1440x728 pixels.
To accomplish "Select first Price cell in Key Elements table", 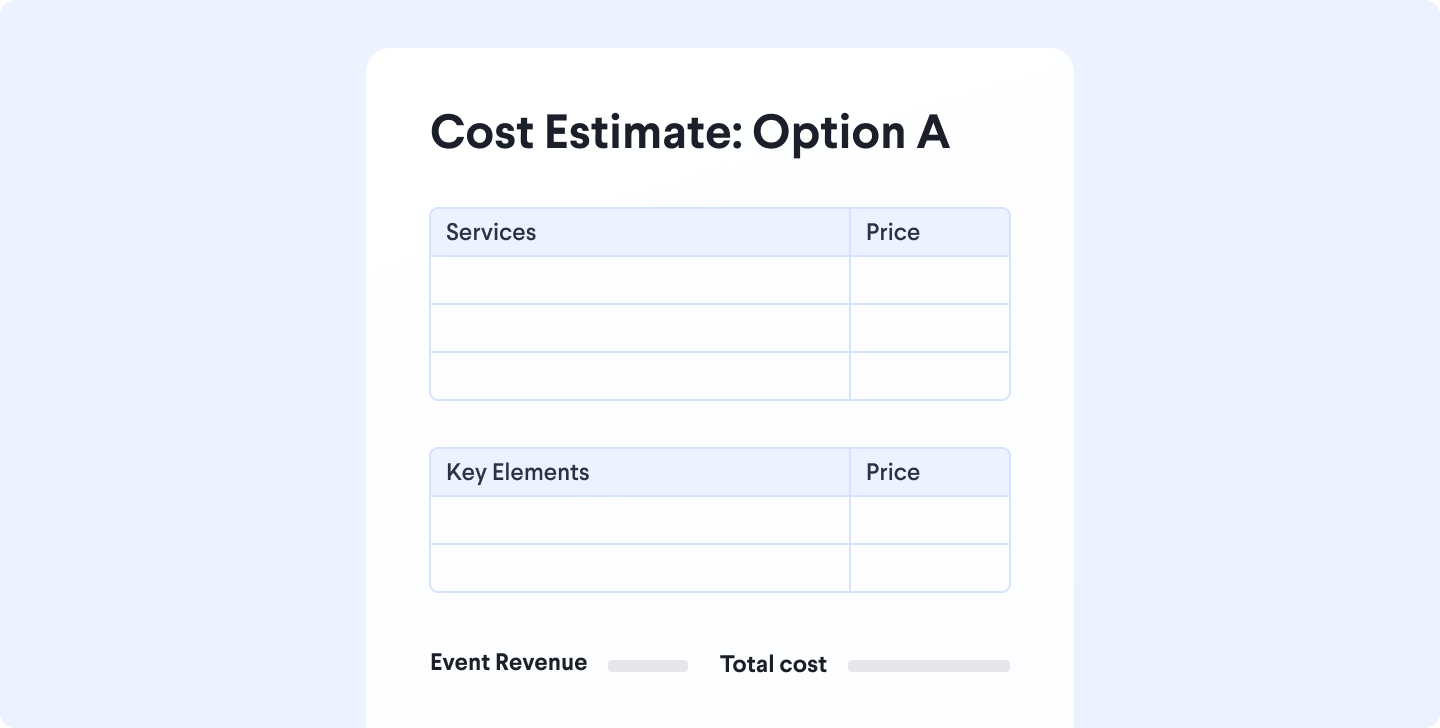I will click(x=929, y=520).
